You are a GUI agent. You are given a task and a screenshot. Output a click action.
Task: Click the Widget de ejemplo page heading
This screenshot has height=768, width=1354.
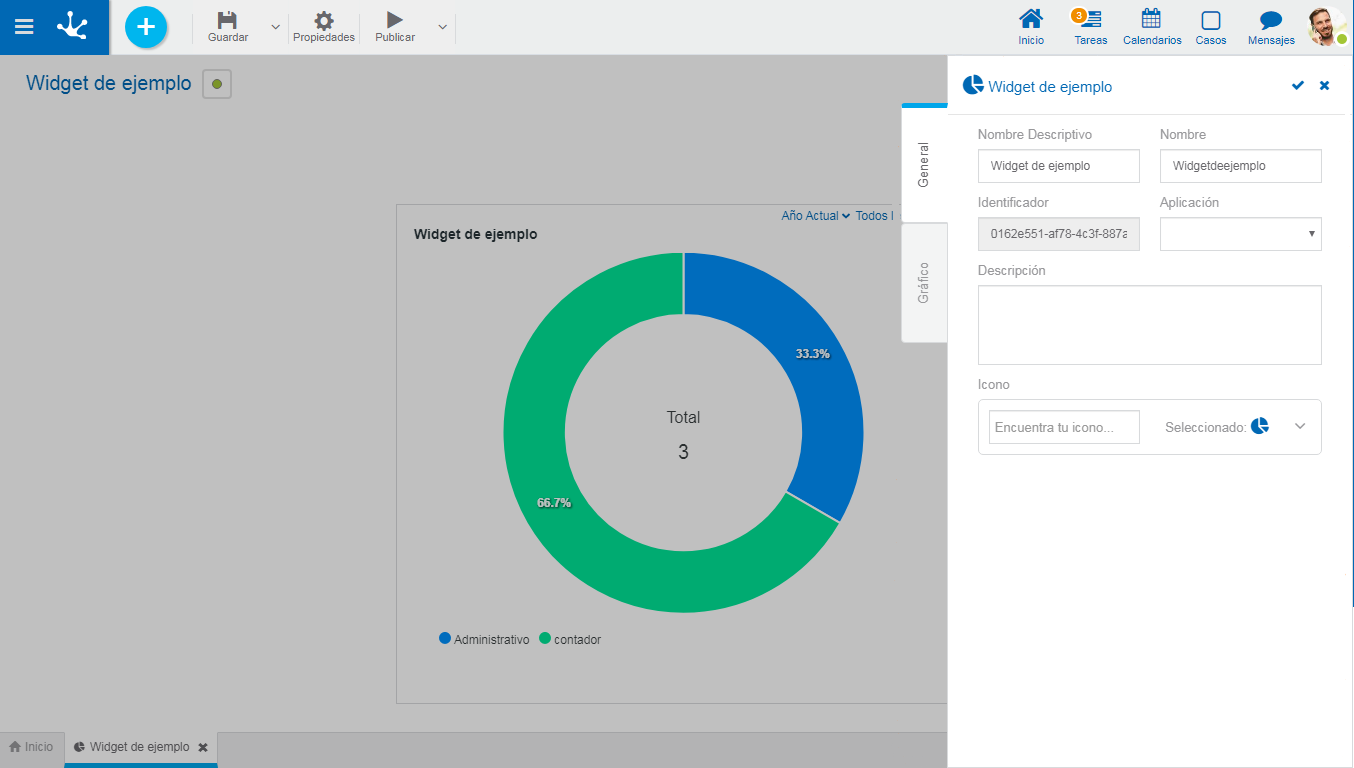(109, 83)
